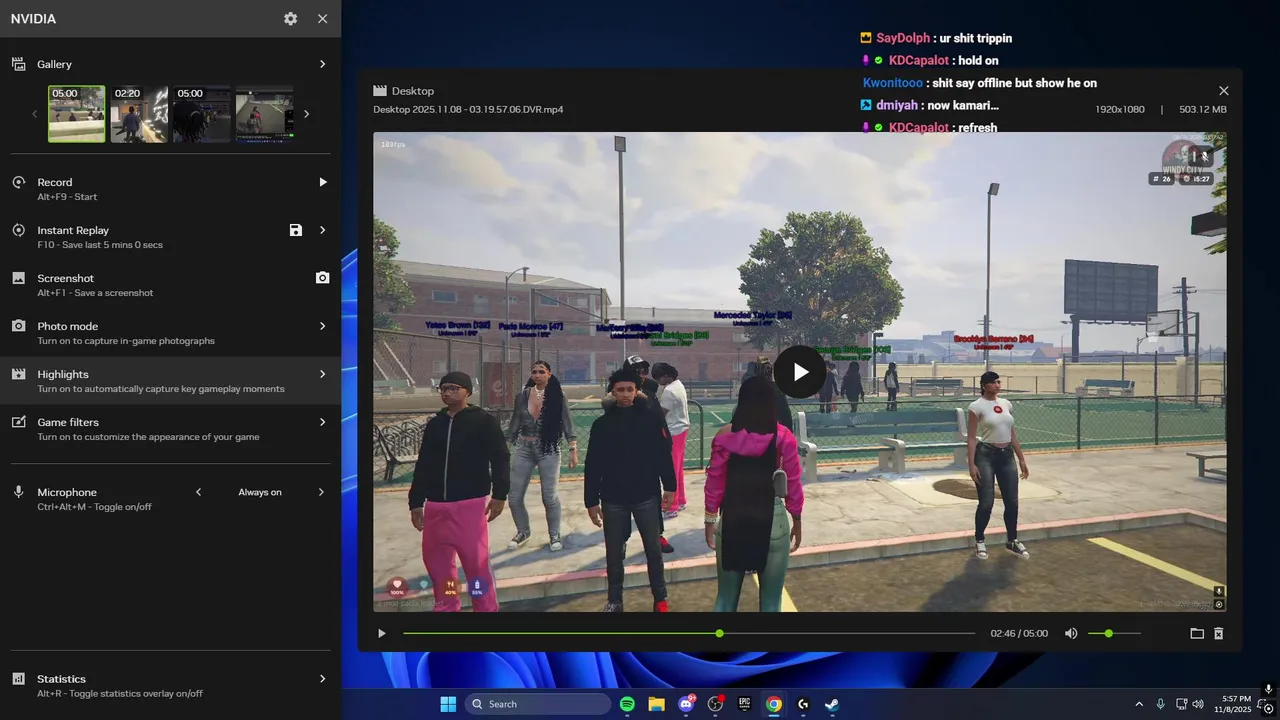Click the Record menu row label
1280x720 pixels.
(55, 182)
